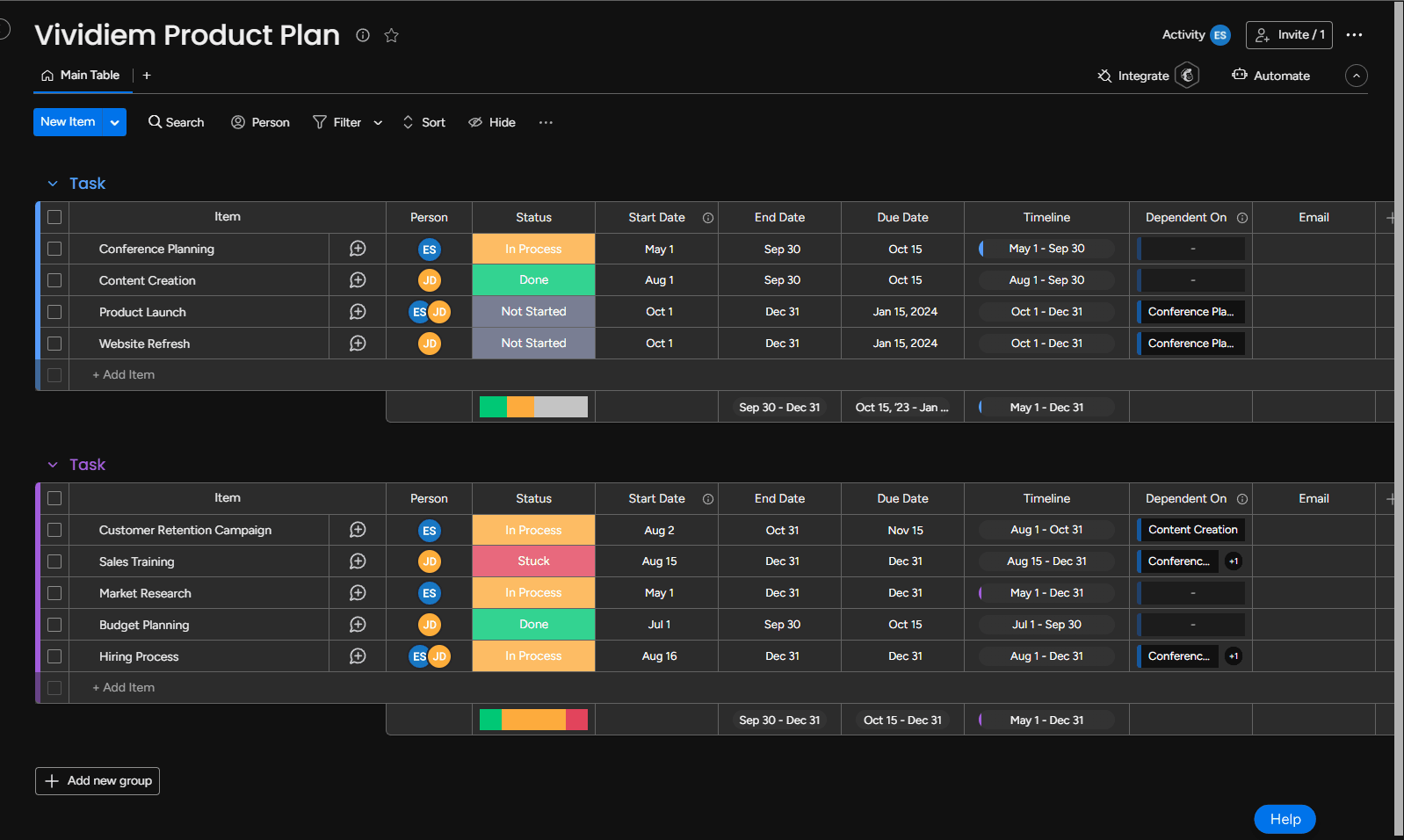Image resolution: width=1404 pixels, height=840 pixels.
Task: Click the Automate button
Action: [1271, 76]
